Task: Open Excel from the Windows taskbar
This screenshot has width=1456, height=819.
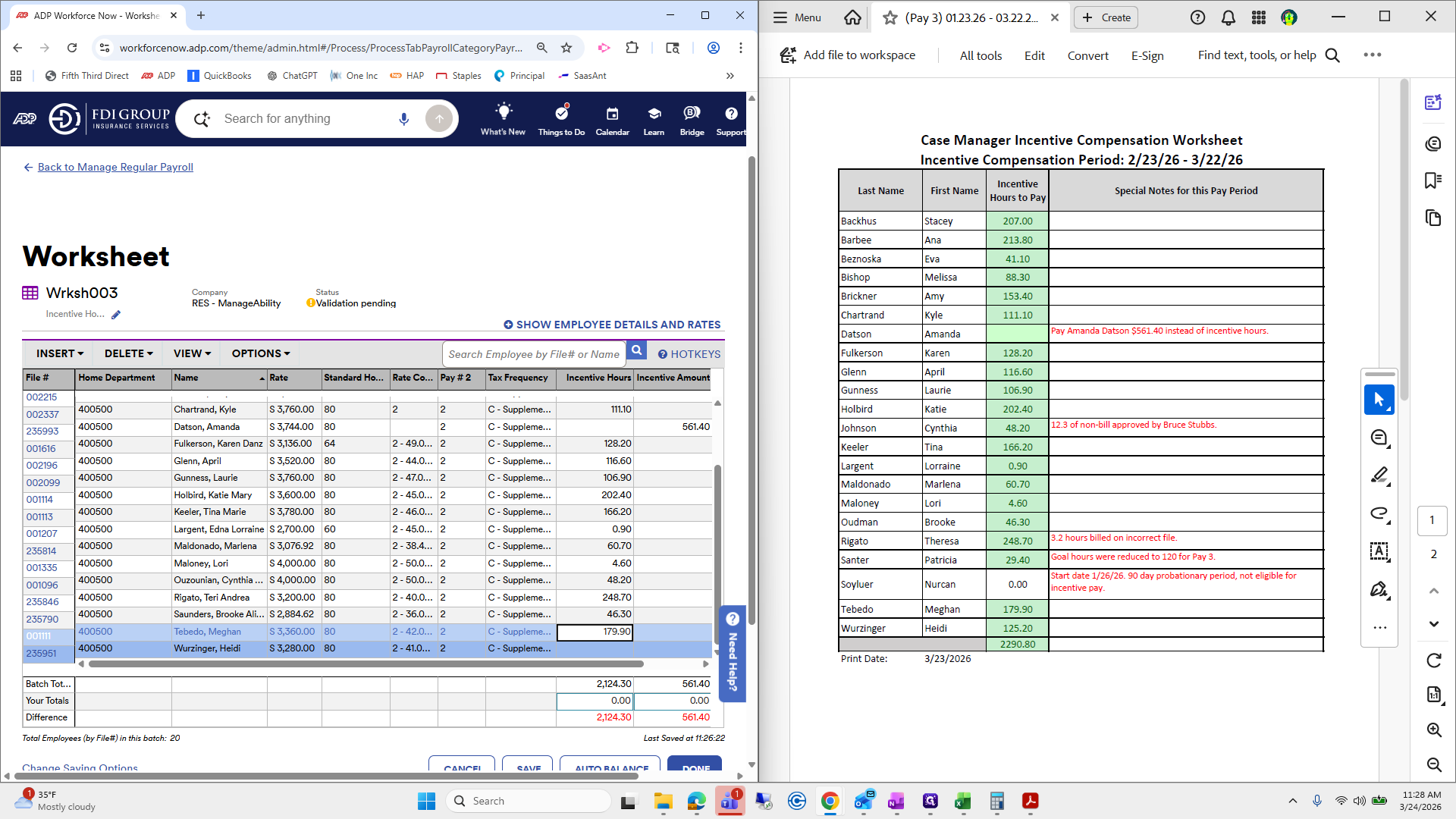Action: [962, 802]
